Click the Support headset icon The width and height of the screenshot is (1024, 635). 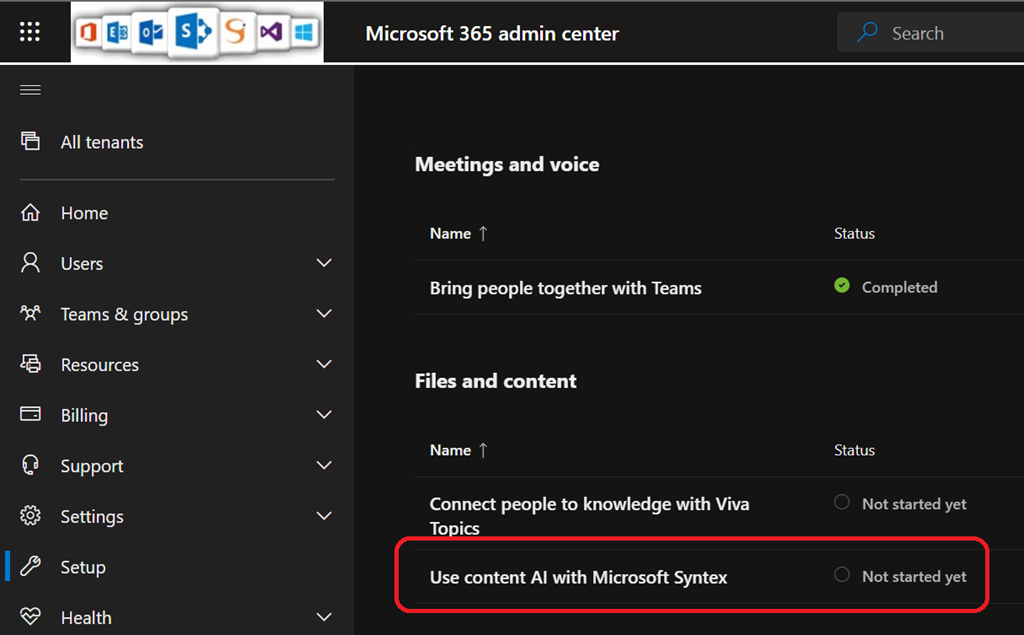(x=30, y=465)
